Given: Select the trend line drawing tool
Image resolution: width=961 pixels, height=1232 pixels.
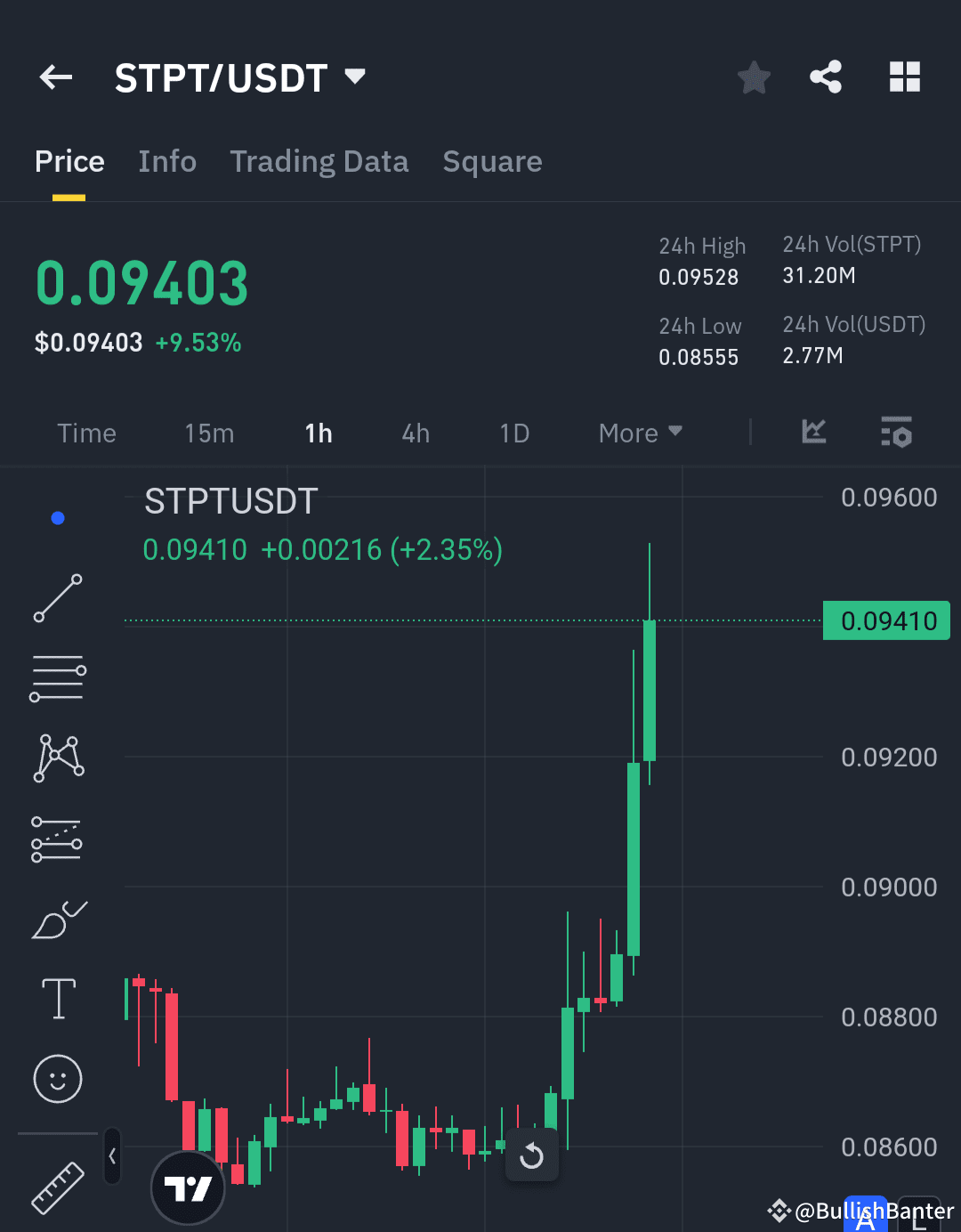Looking at the screenshot, I should click(x=57, y=598).
